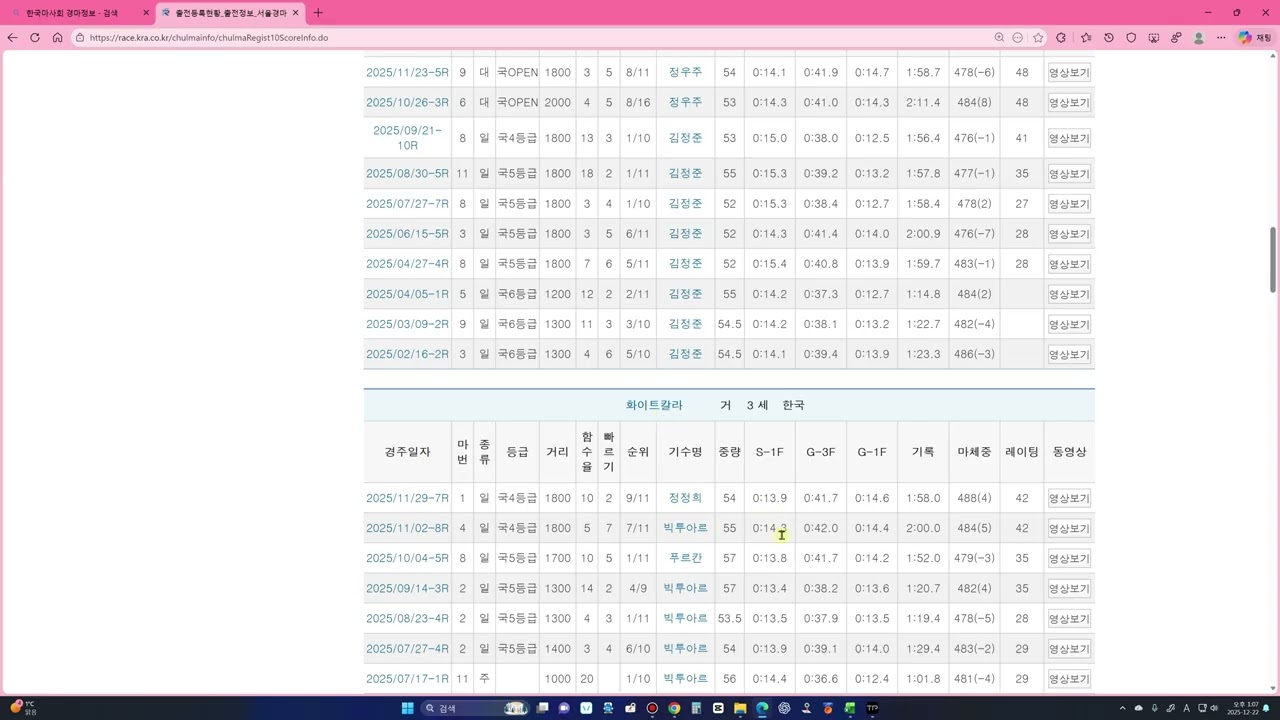
Task: Open a new browser tab
Action: 318,13
